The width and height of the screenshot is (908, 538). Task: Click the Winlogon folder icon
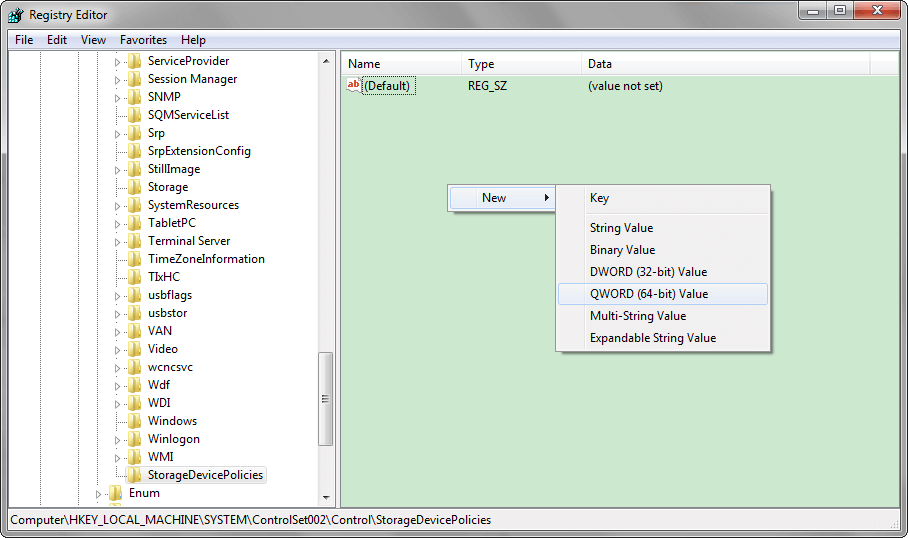(135, 439)
